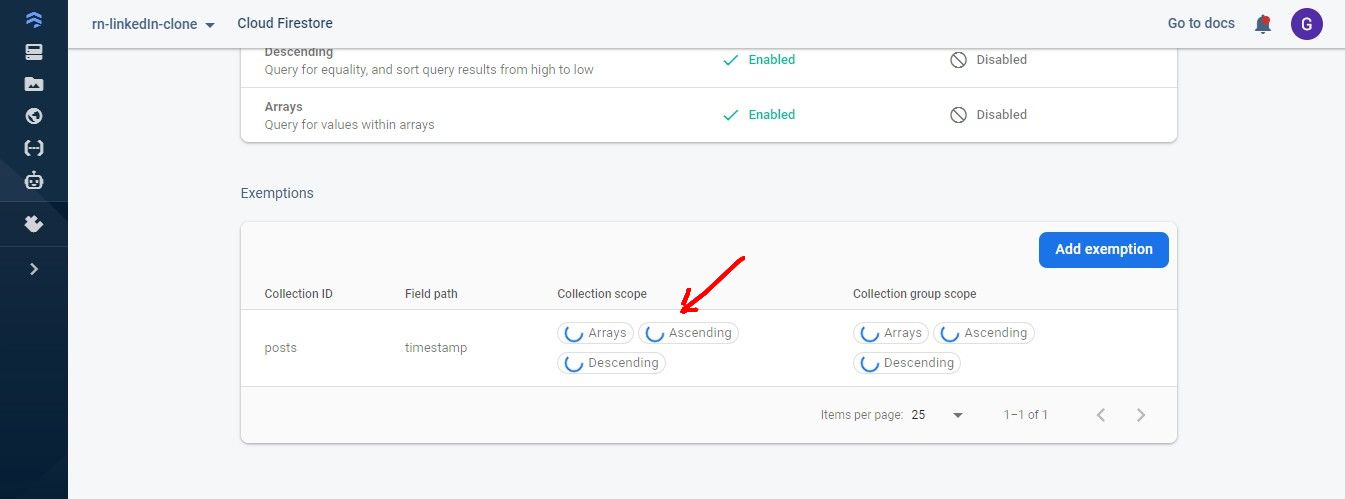The height and width of the screenshot is (499, 1345).
Task: Click Descending chip under Collection group scope
Action: tap(907, 363)
